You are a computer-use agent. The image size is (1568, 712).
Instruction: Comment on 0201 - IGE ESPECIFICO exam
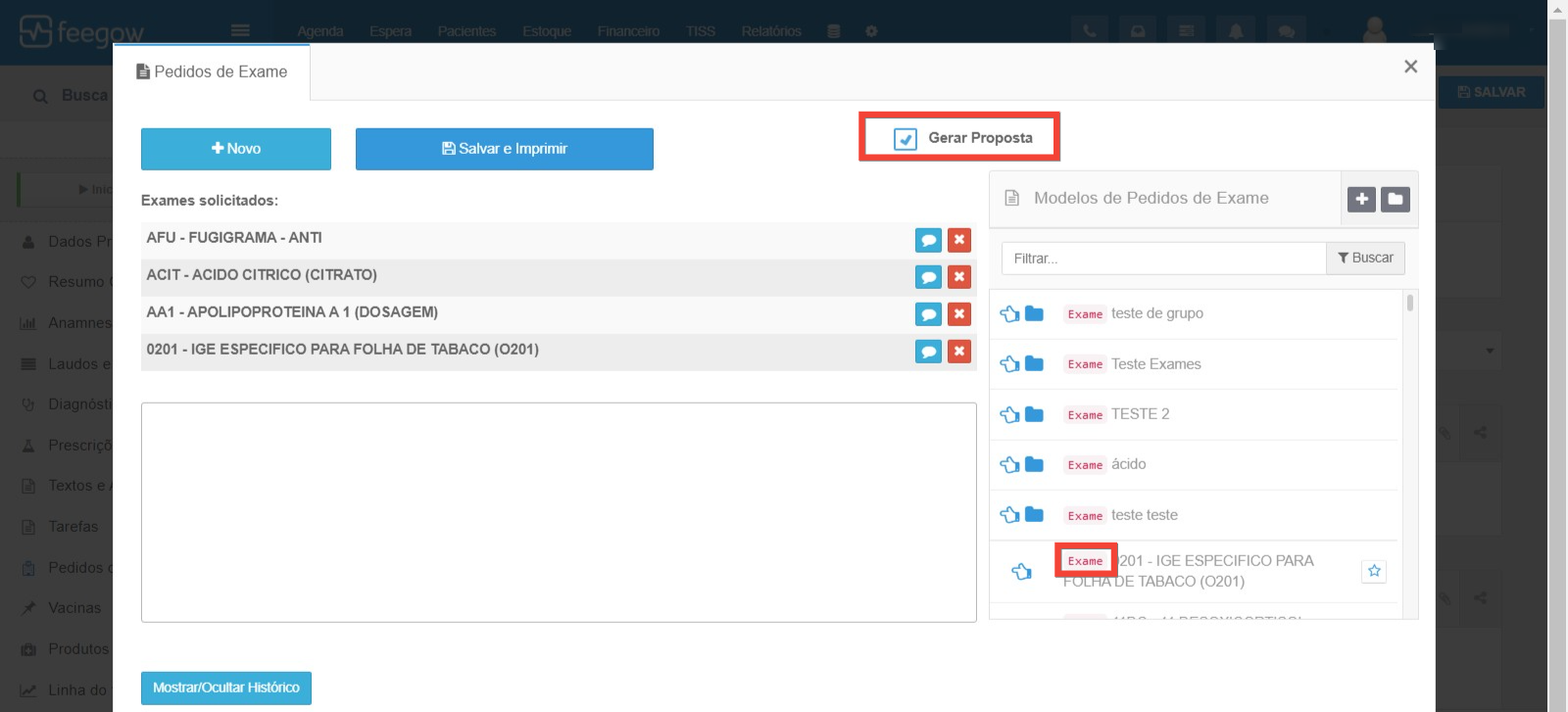click(928, 352)
